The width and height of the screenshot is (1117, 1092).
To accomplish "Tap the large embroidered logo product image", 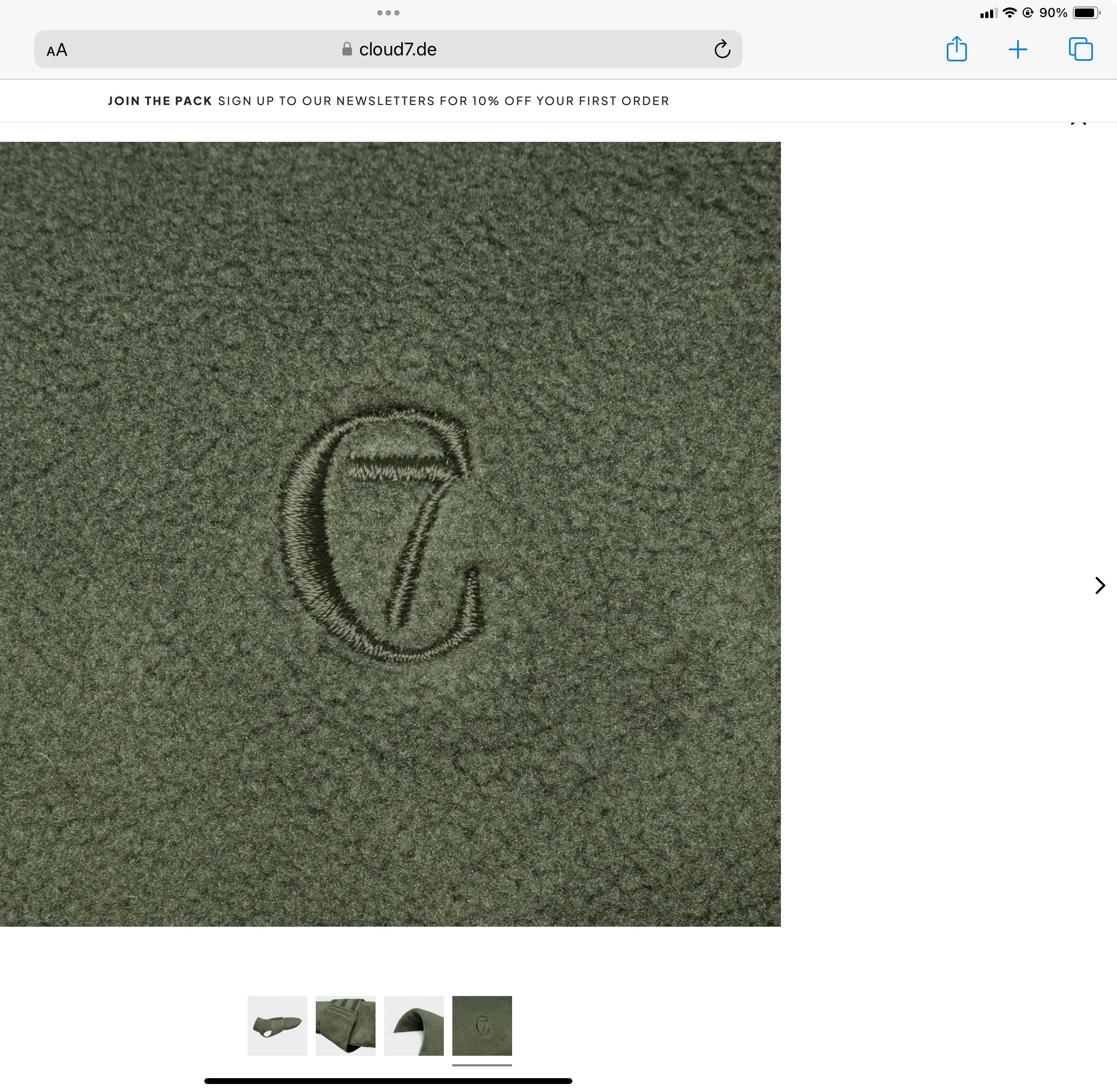I will 390,534.
